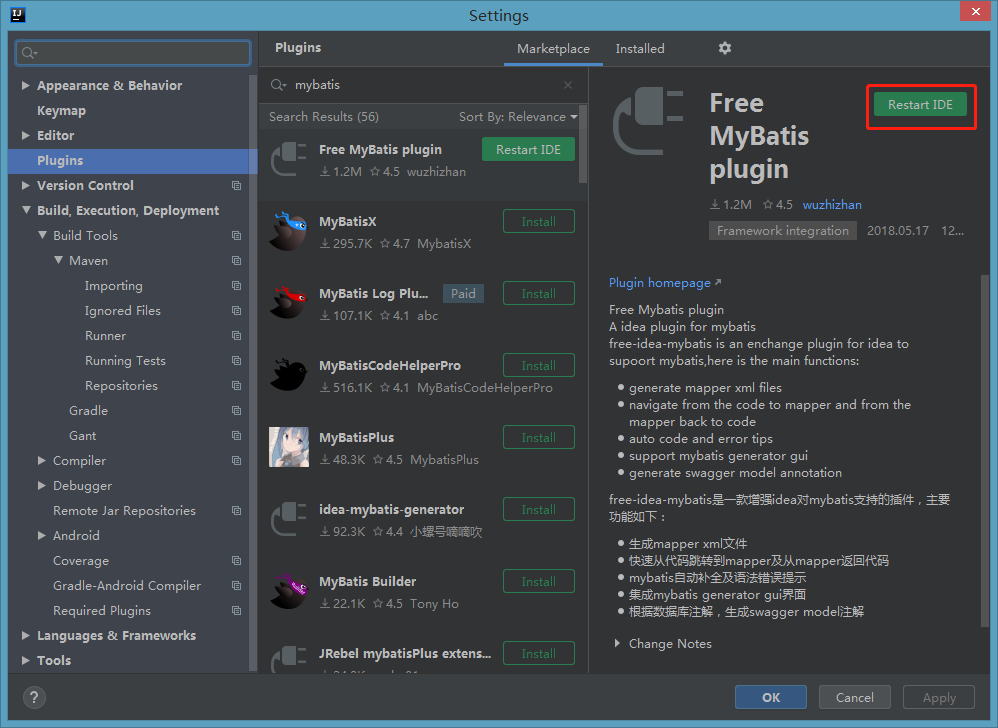Click project-level icon beside Coverage

pos(236,561)
